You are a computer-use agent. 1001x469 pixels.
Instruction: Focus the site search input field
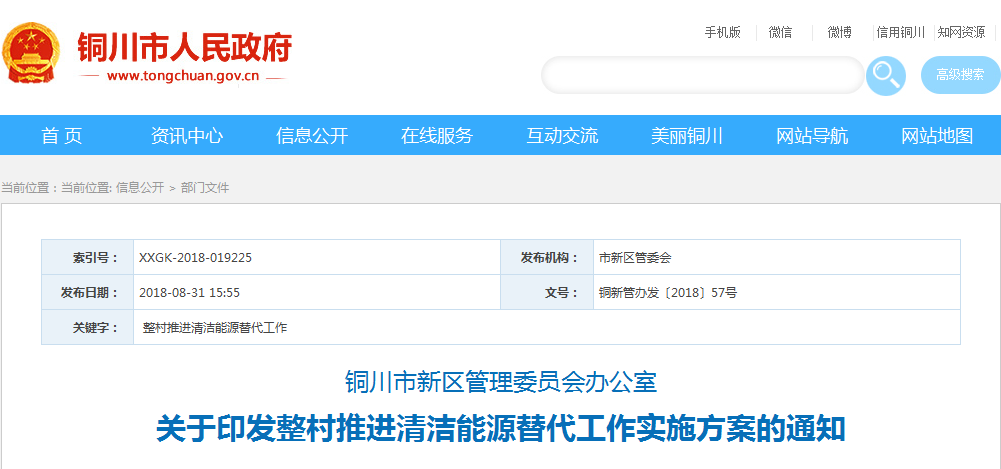[x=702, y=75]
